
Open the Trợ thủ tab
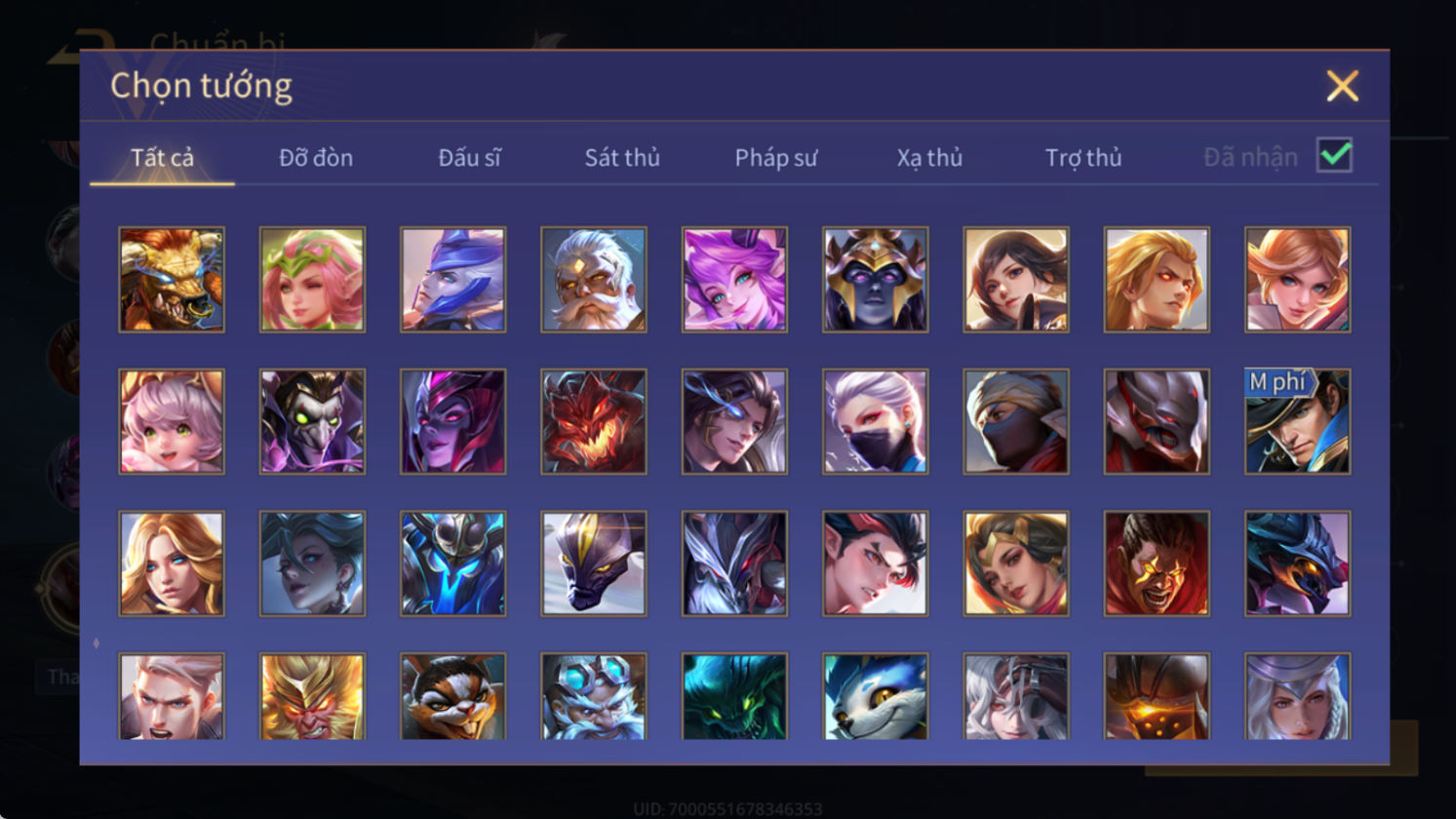point(1083,158)
